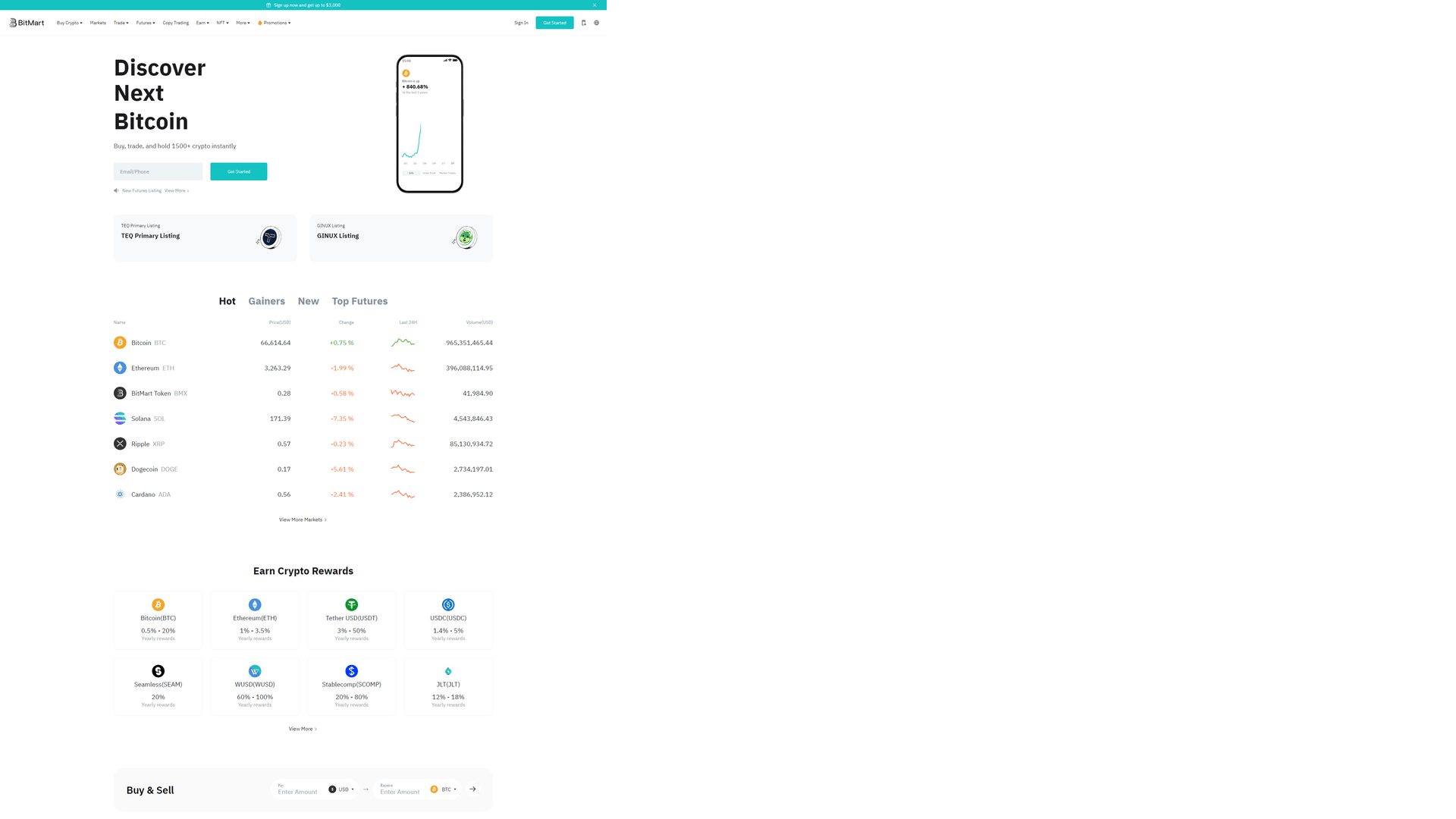Switch to the Top Futures tab
1456x819 pixels.
pos(359,301)
